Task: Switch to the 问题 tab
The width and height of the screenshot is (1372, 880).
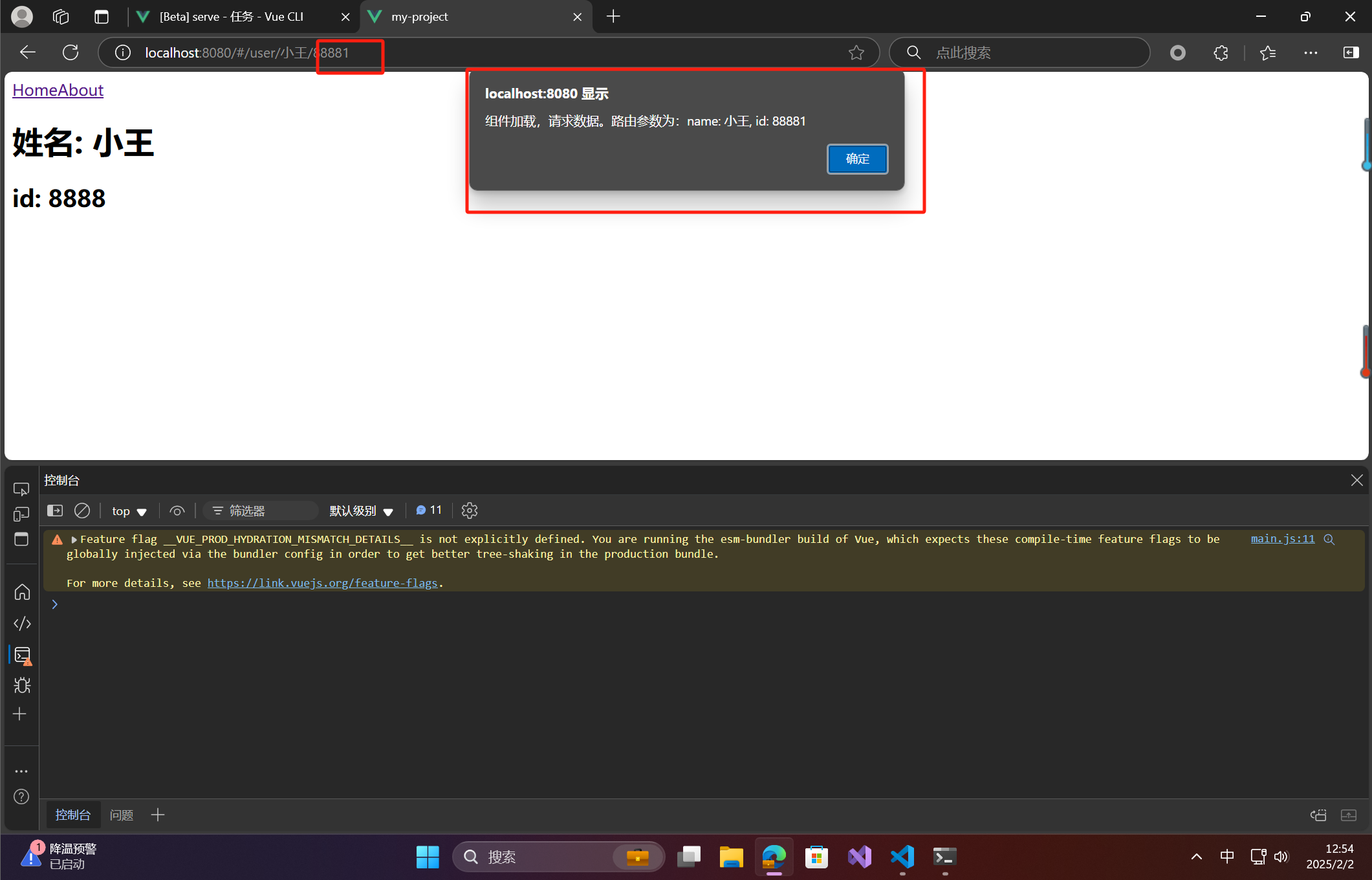Action: point(121,815)
